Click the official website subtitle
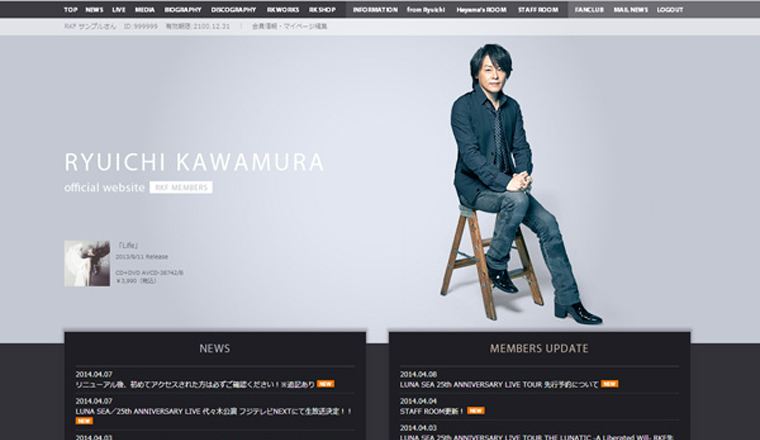The width and height of the screenshot is (760, 440). 105,188
